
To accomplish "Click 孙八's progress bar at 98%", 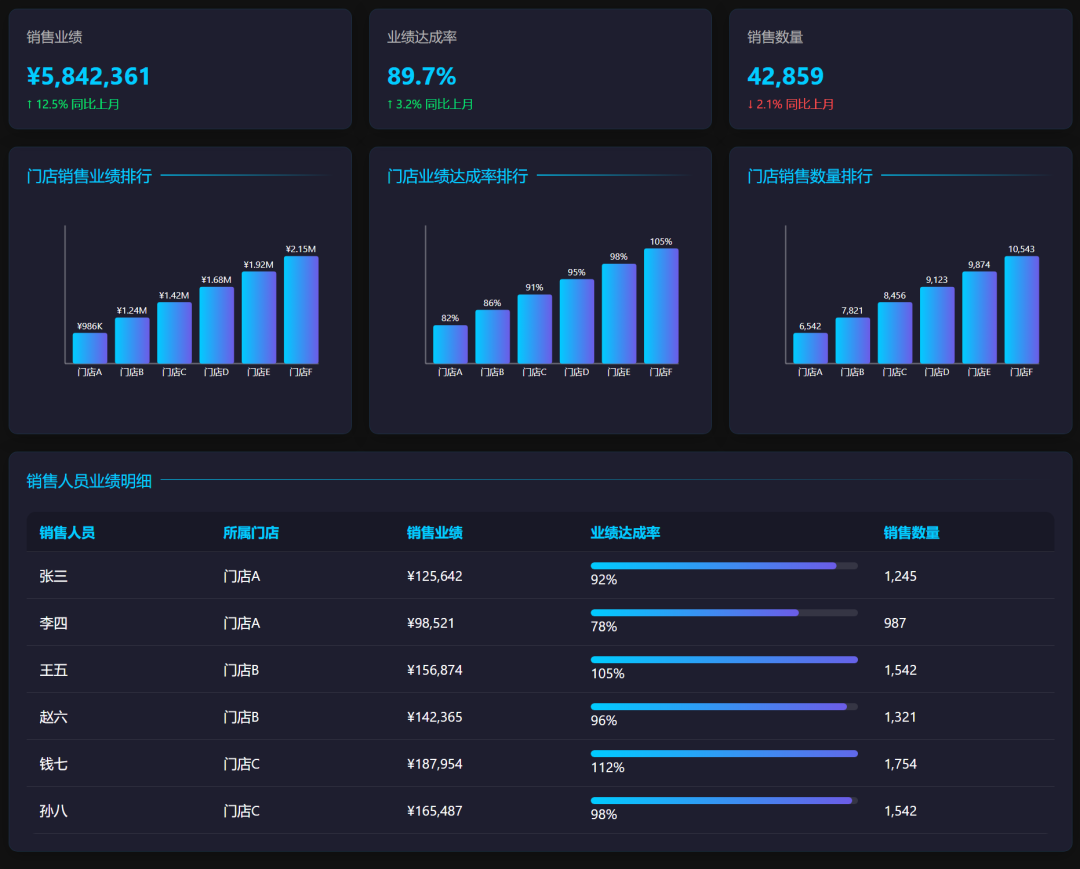I will 724,800.
